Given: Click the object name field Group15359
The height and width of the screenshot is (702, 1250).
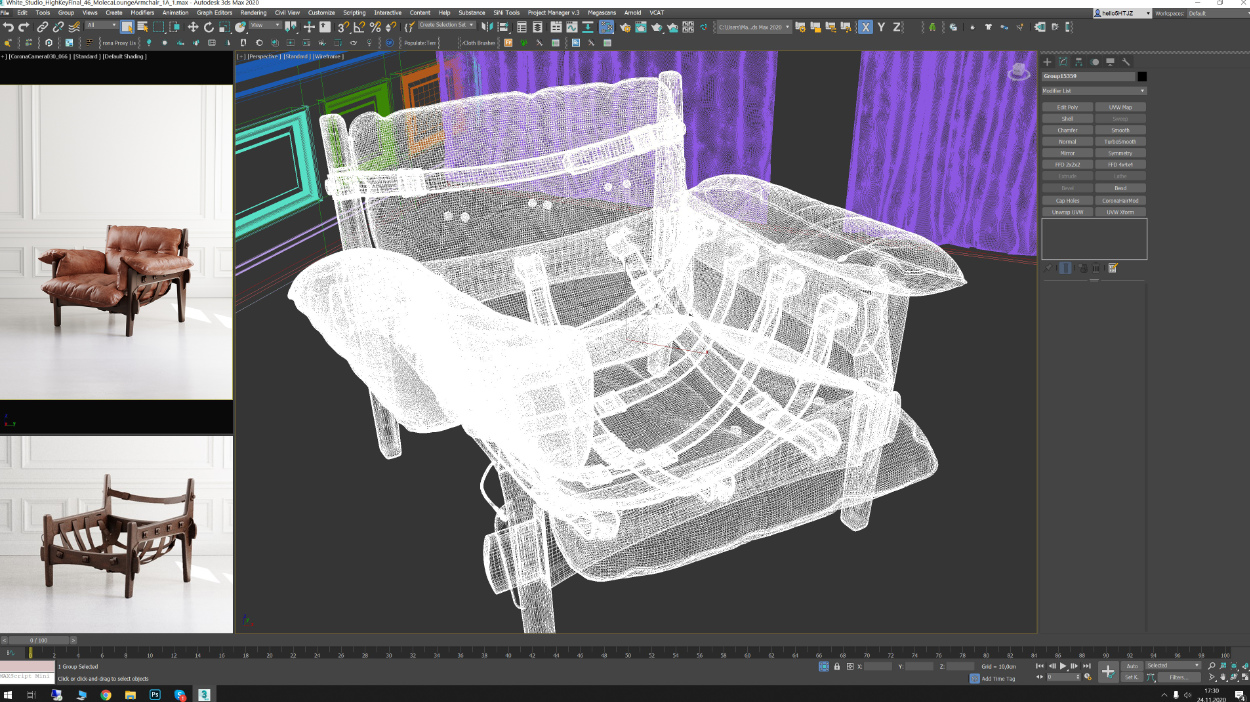Looking at the screenshot, I should click(x=1088, y=76).
